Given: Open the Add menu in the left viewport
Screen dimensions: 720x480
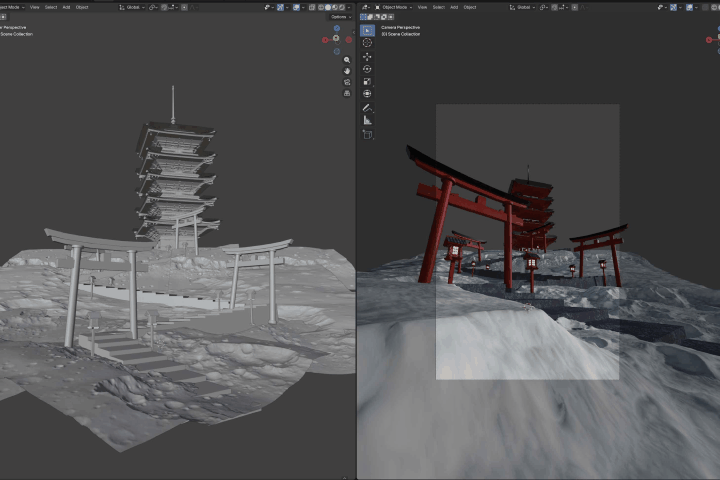Looking at the screenshot, I should 66,7.
